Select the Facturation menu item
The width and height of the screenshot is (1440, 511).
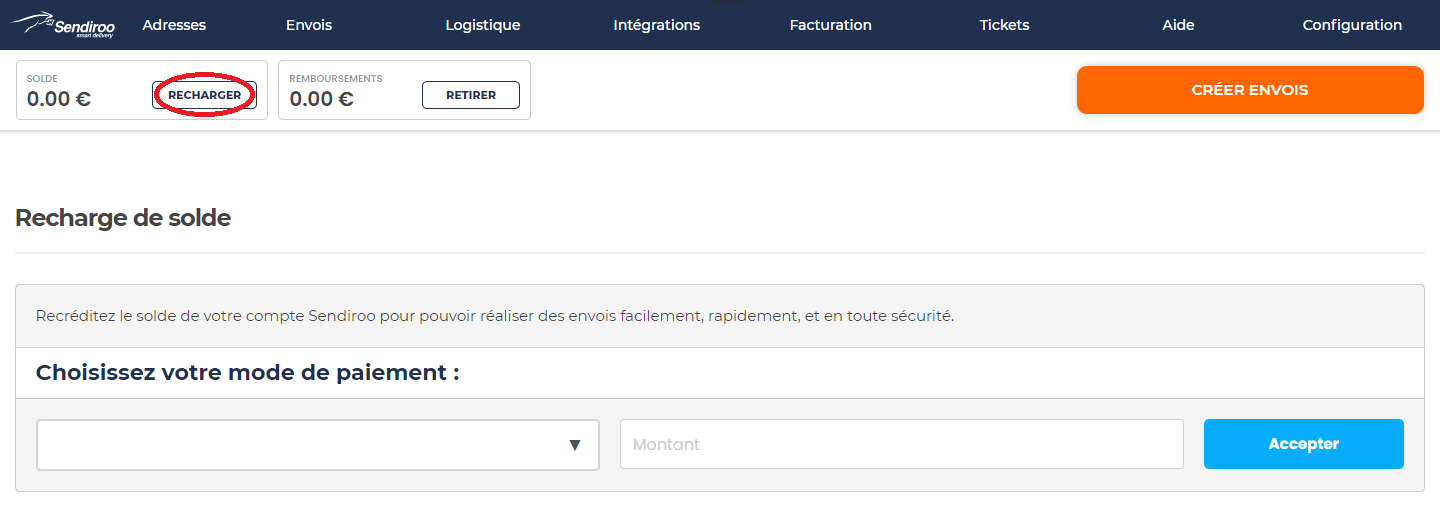point(831,25)
